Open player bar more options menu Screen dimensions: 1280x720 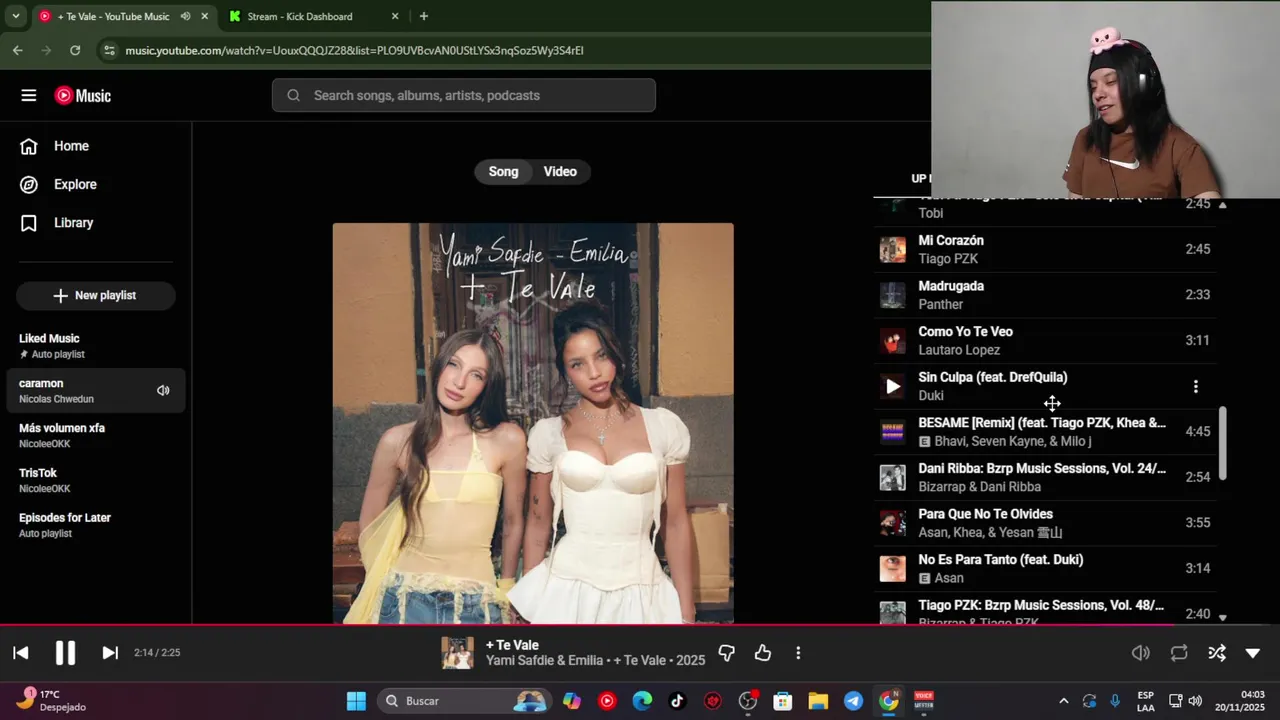click(x=798, y=653)
